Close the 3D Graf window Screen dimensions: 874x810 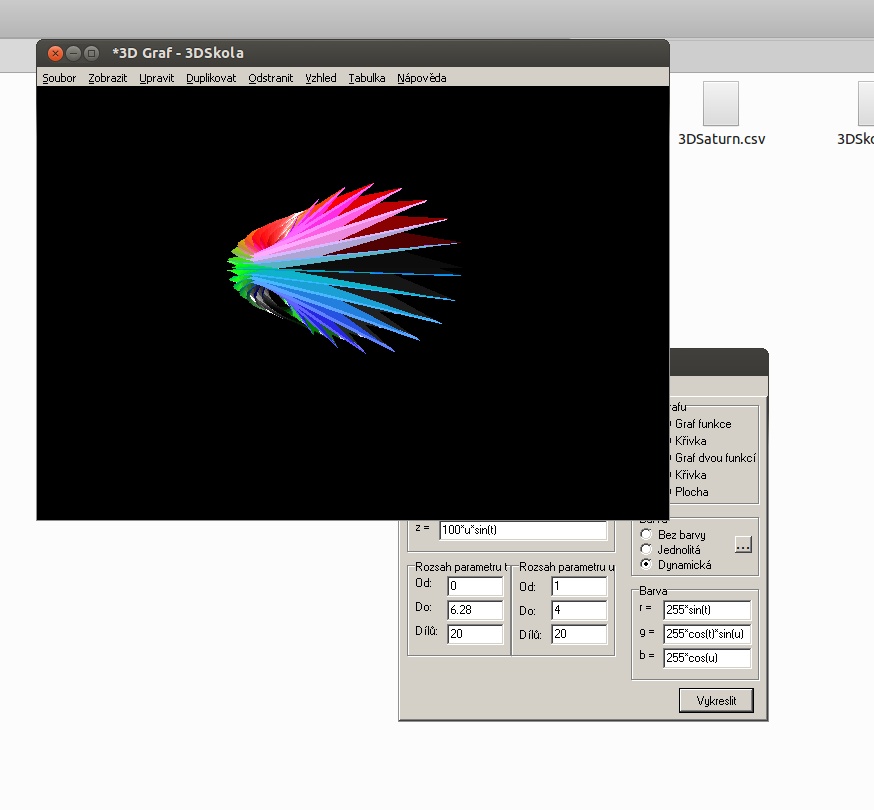(x=55, y=53)
